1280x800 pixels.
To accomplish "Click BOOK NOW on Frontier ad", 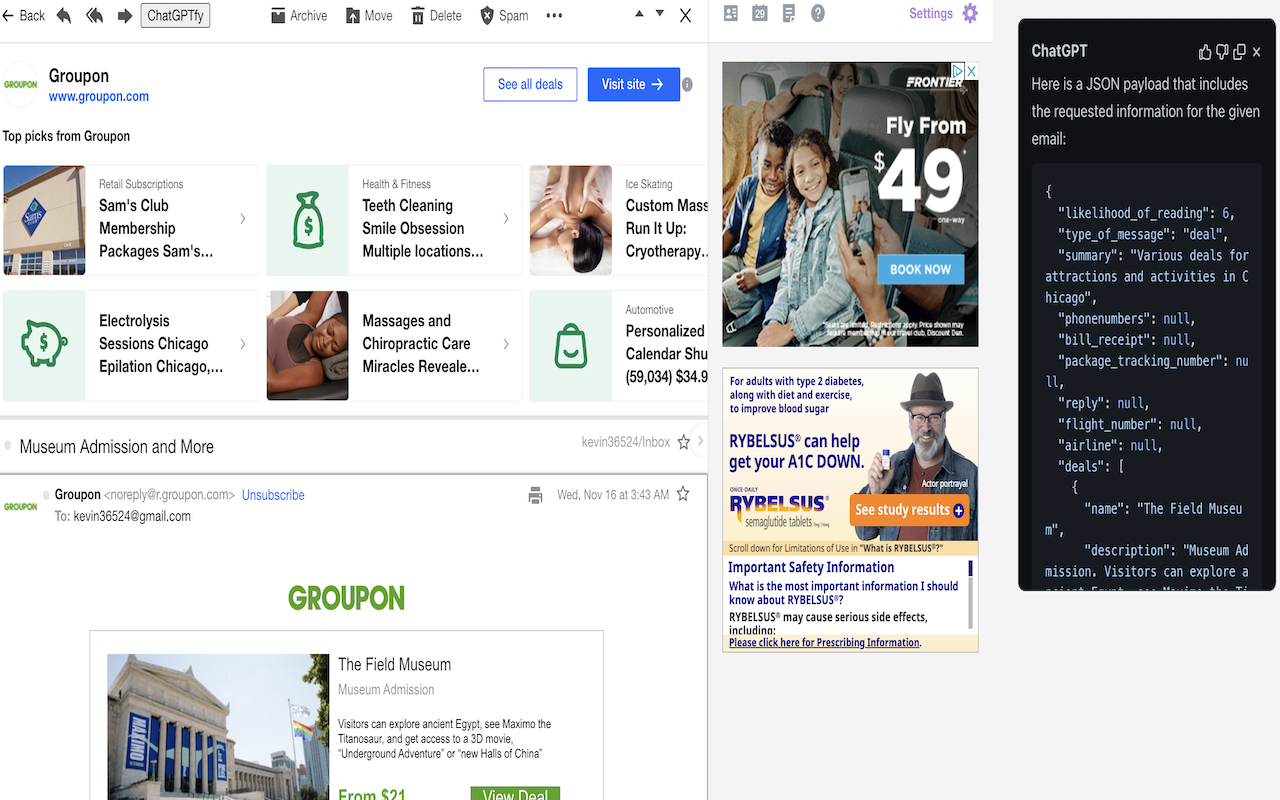I will 921,269.
